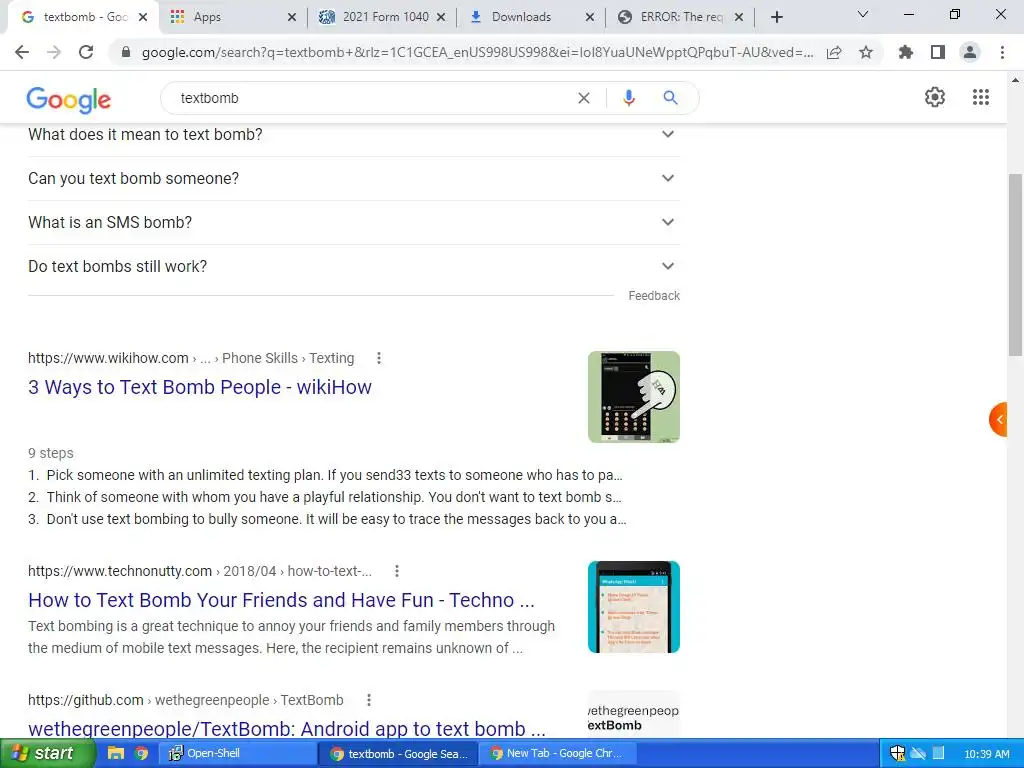Click the scrollbar up arrow
This screenshot has height=768, width=1024.
pyautogui.click(x=1015, y=80)
